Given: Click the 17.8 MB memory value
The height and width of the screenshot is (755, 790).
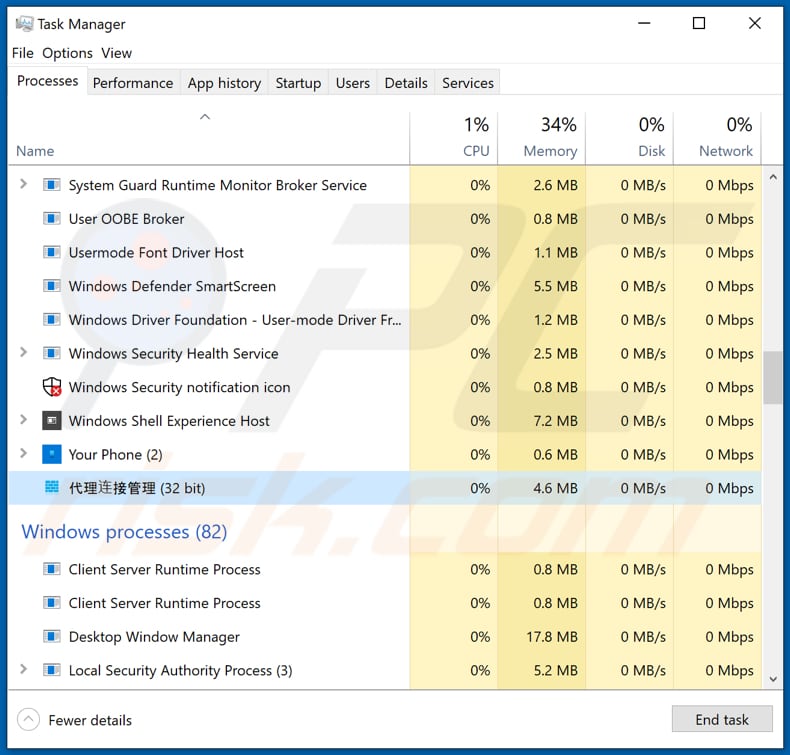Looking at the screenshot, I should tap(552, 637).
